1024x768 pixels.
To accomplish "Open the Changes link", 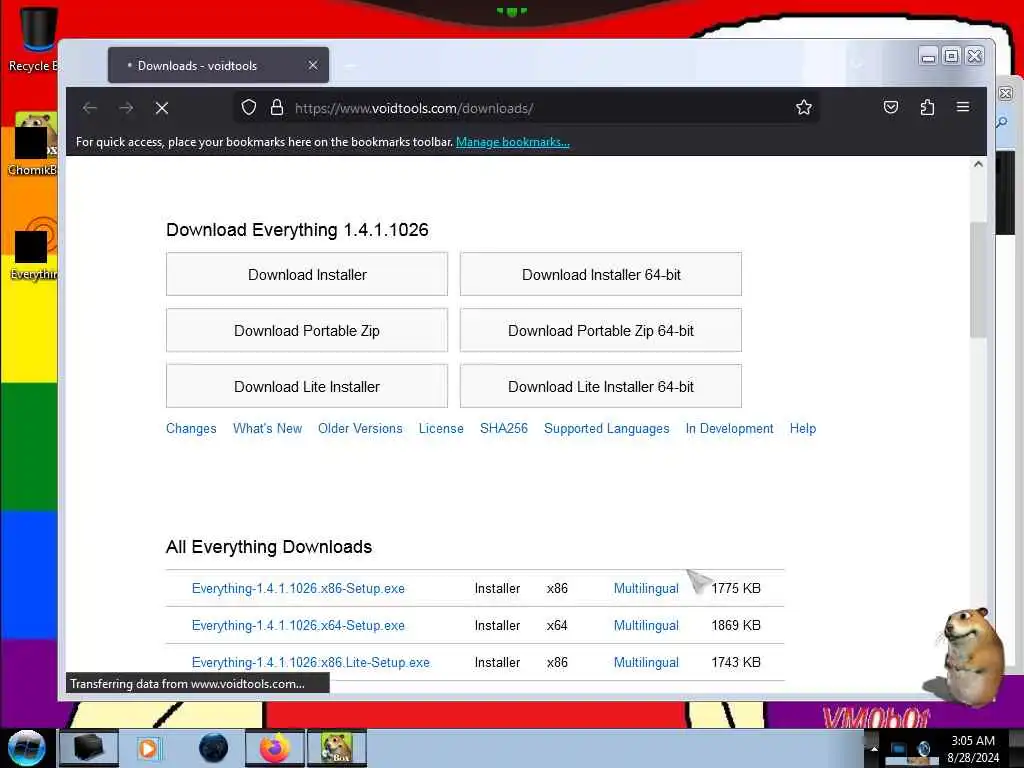I will pos(191,428).
